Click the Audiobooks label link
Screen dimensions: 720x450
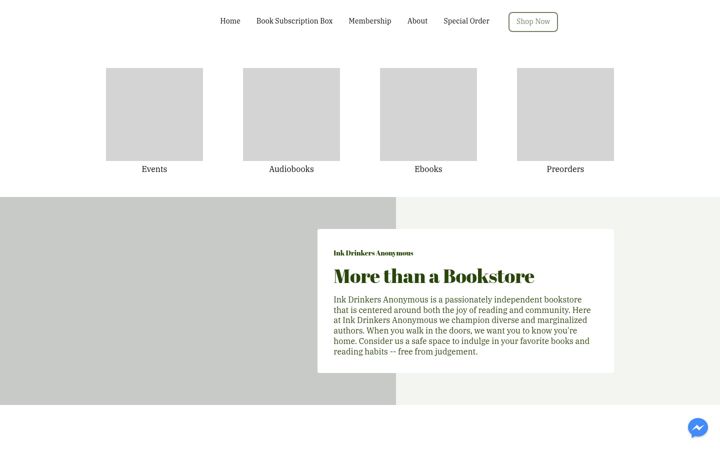292,169
